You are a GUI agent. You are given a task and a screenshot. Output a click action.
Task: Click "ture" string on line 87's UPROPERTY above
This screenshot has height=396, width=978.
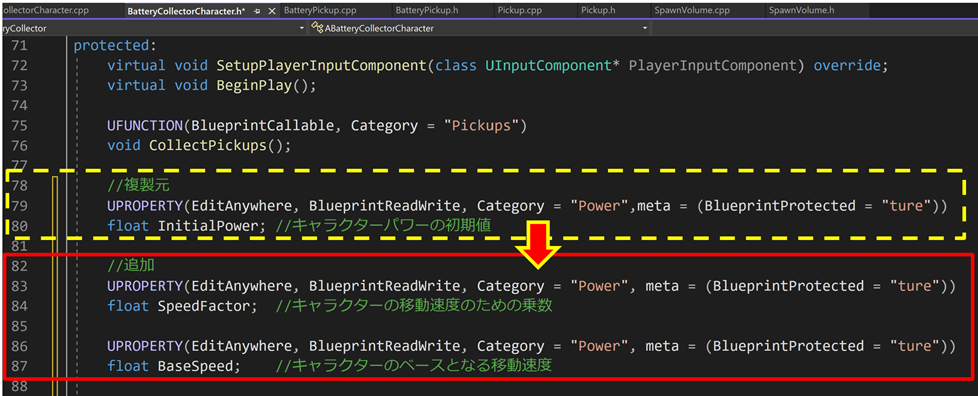point(915,346)
